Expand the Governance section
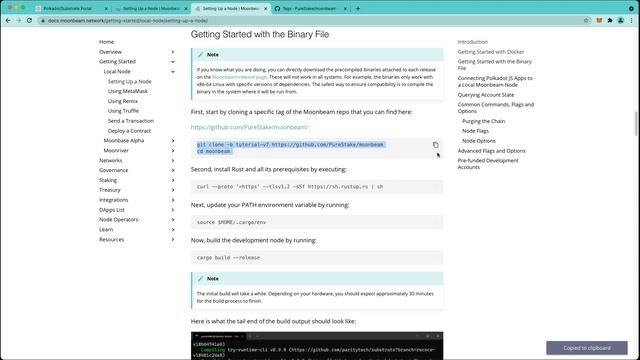 click(173, 170)
